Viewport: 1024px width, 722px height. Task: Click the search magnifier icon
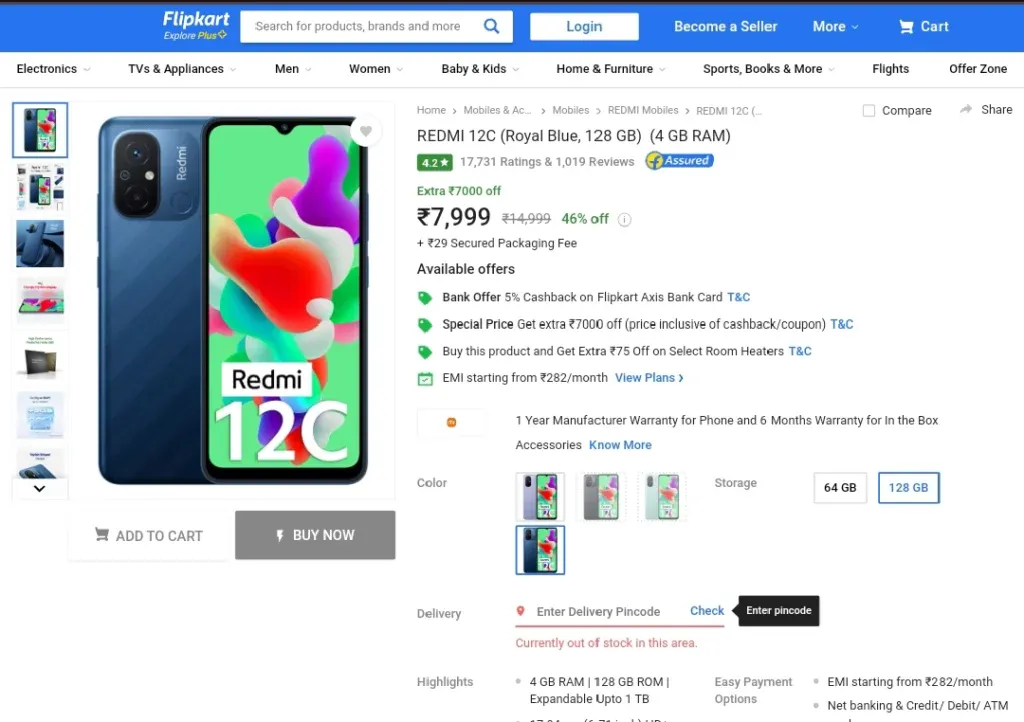tap(491, 26)
